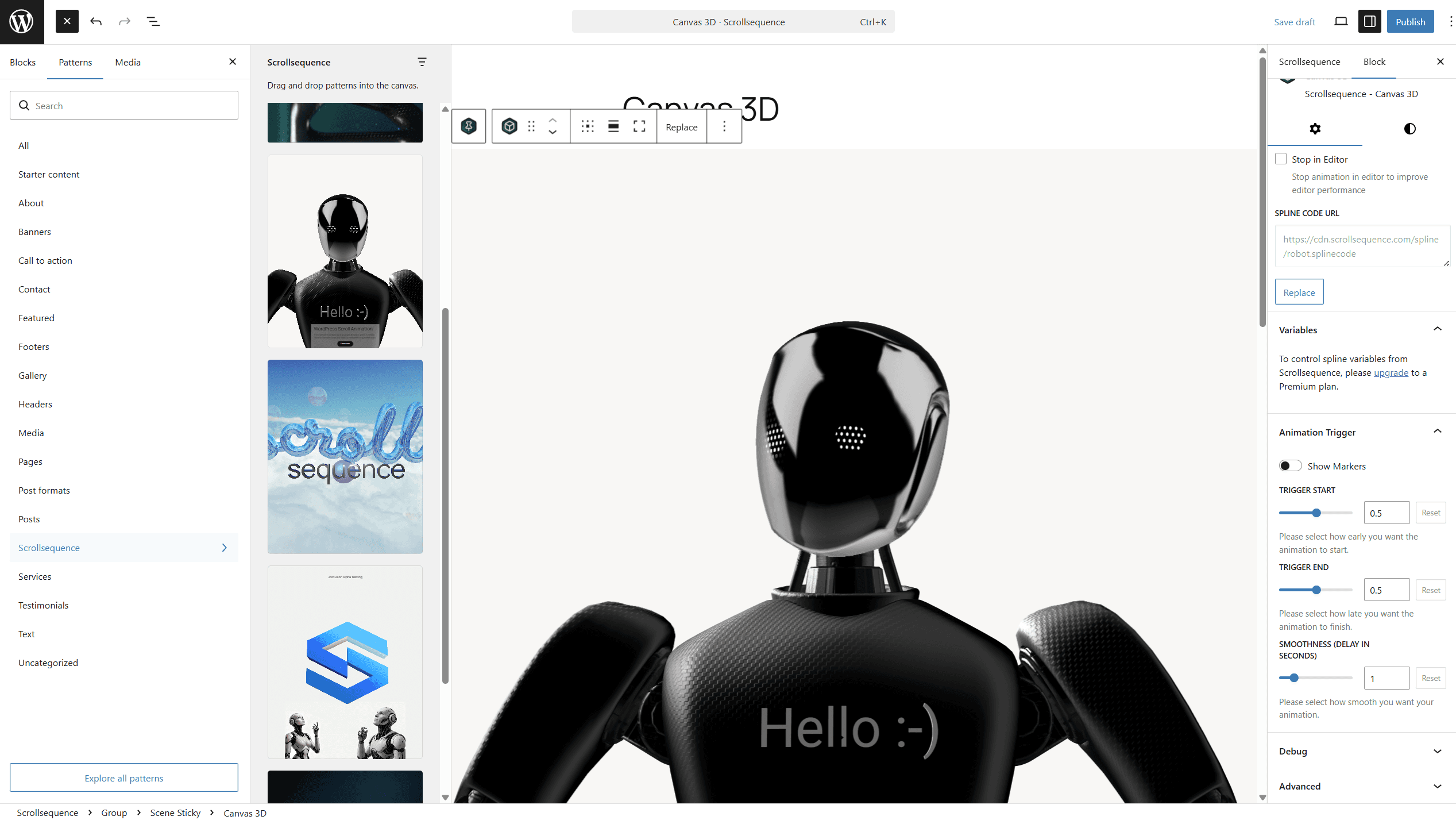This screenshot has height=820, width=1456.
Task: Enable the Stop in Editor checkbox
Action: click(1281, 159)
